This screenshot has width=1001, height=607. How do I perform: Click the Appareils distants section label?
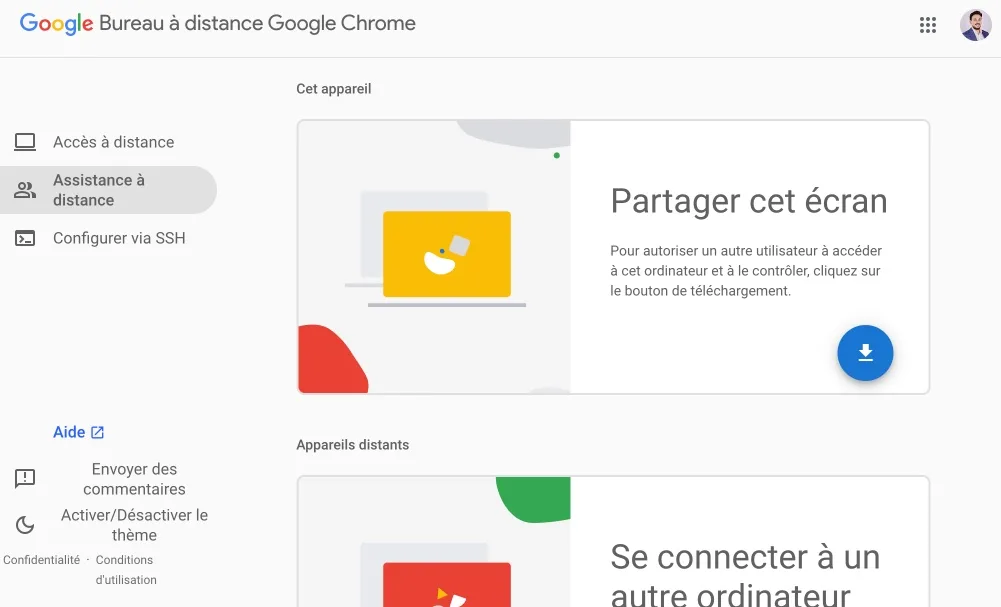[x=352, y=445]
